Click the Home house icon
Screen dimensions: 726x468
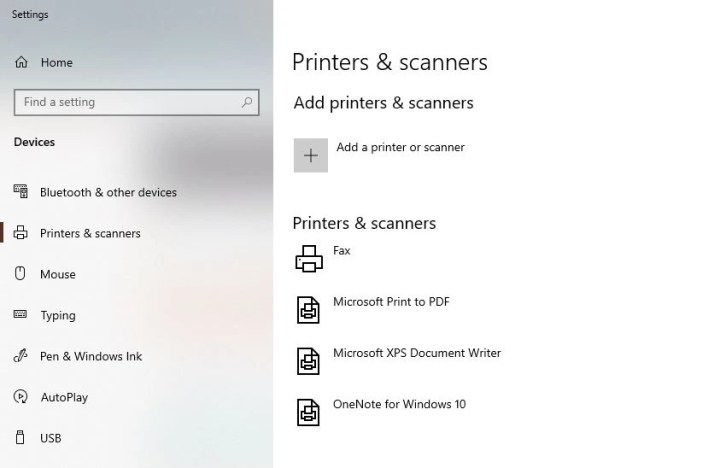tap(21, 62)
